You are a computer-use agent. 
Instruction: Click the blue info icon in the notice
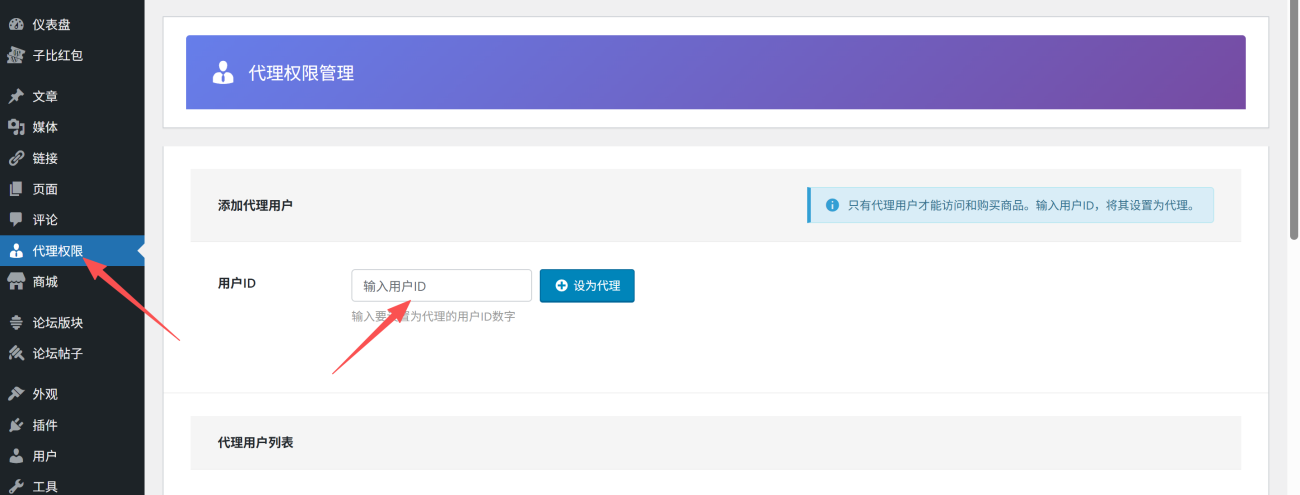(x=832, y=205)
